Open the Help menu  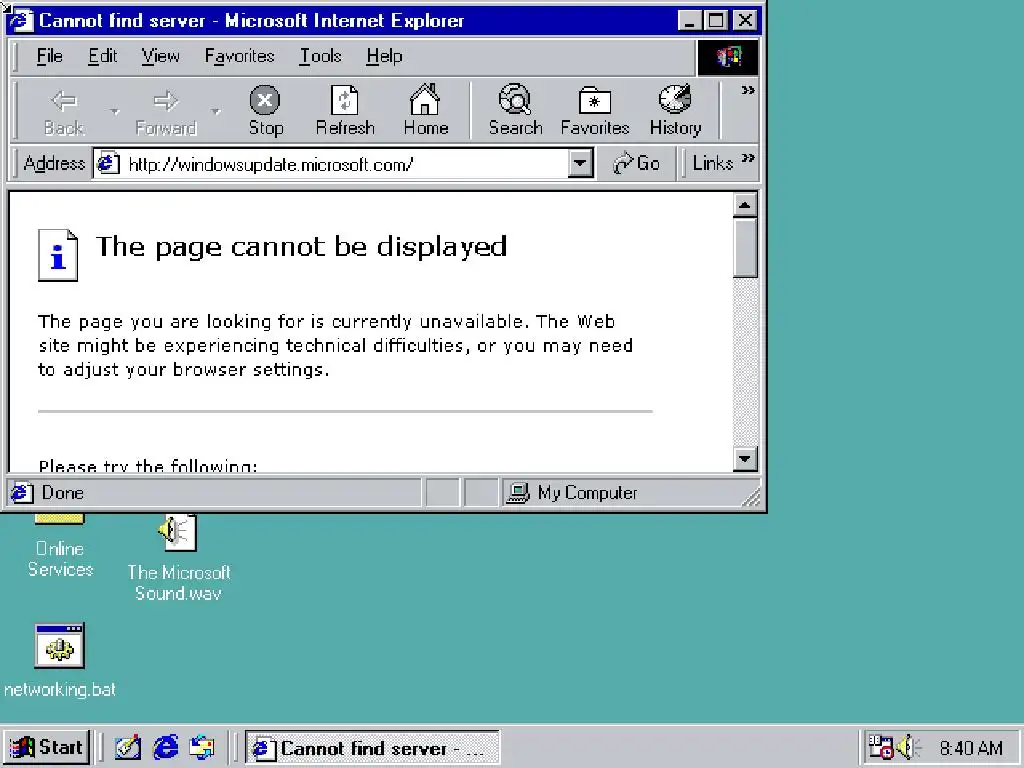384,56
